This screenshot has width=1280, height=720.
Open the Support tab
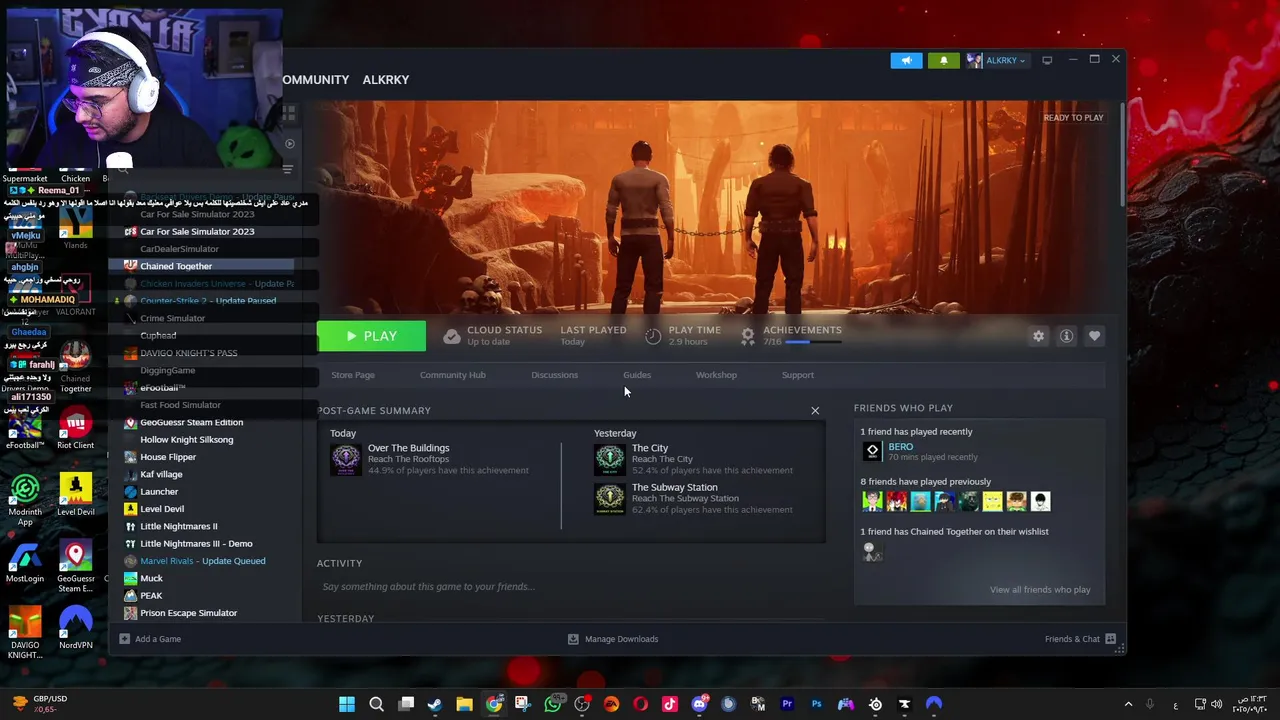(x=797, y=375)
